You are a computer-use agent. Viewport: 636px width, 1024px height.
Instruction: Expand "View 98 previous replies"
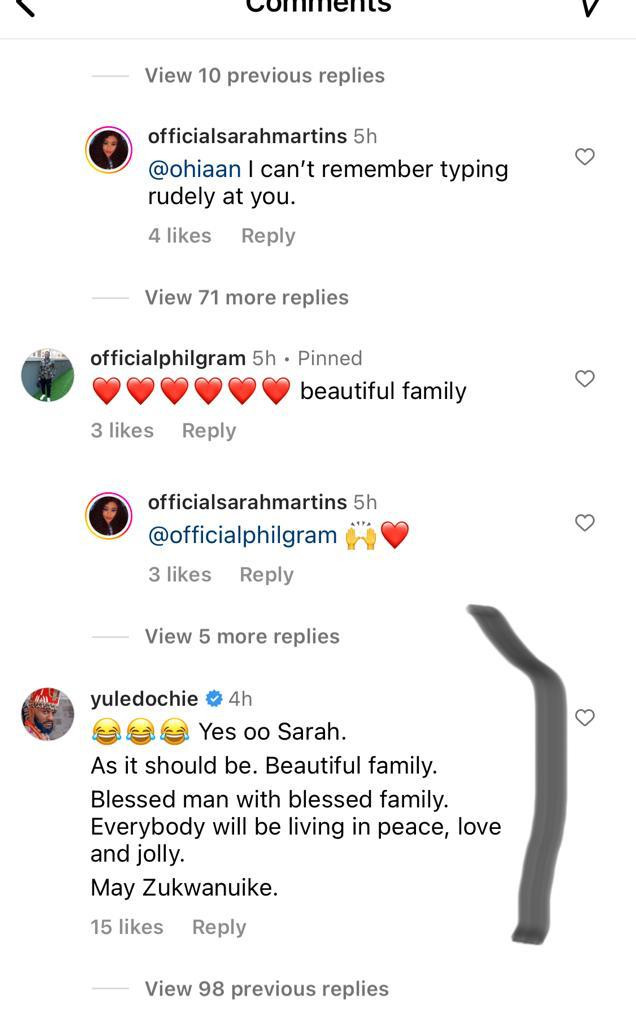point(266,989)
